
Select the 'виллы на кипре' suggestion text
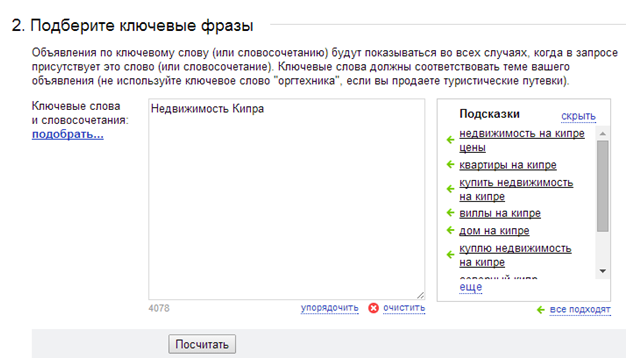(x=500, y=213)
